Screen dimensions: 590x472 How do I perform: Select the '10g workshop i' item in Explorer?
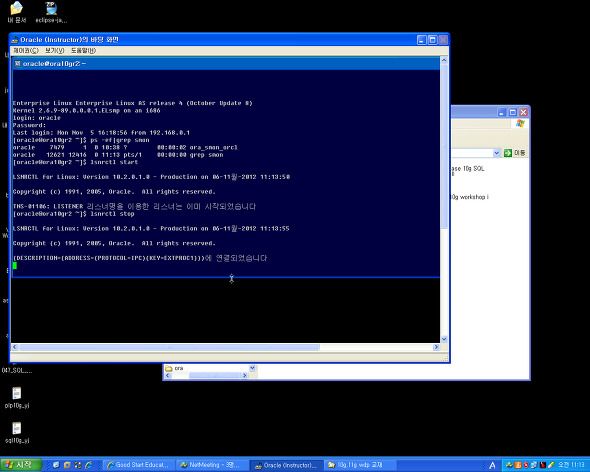click(470, 197)
